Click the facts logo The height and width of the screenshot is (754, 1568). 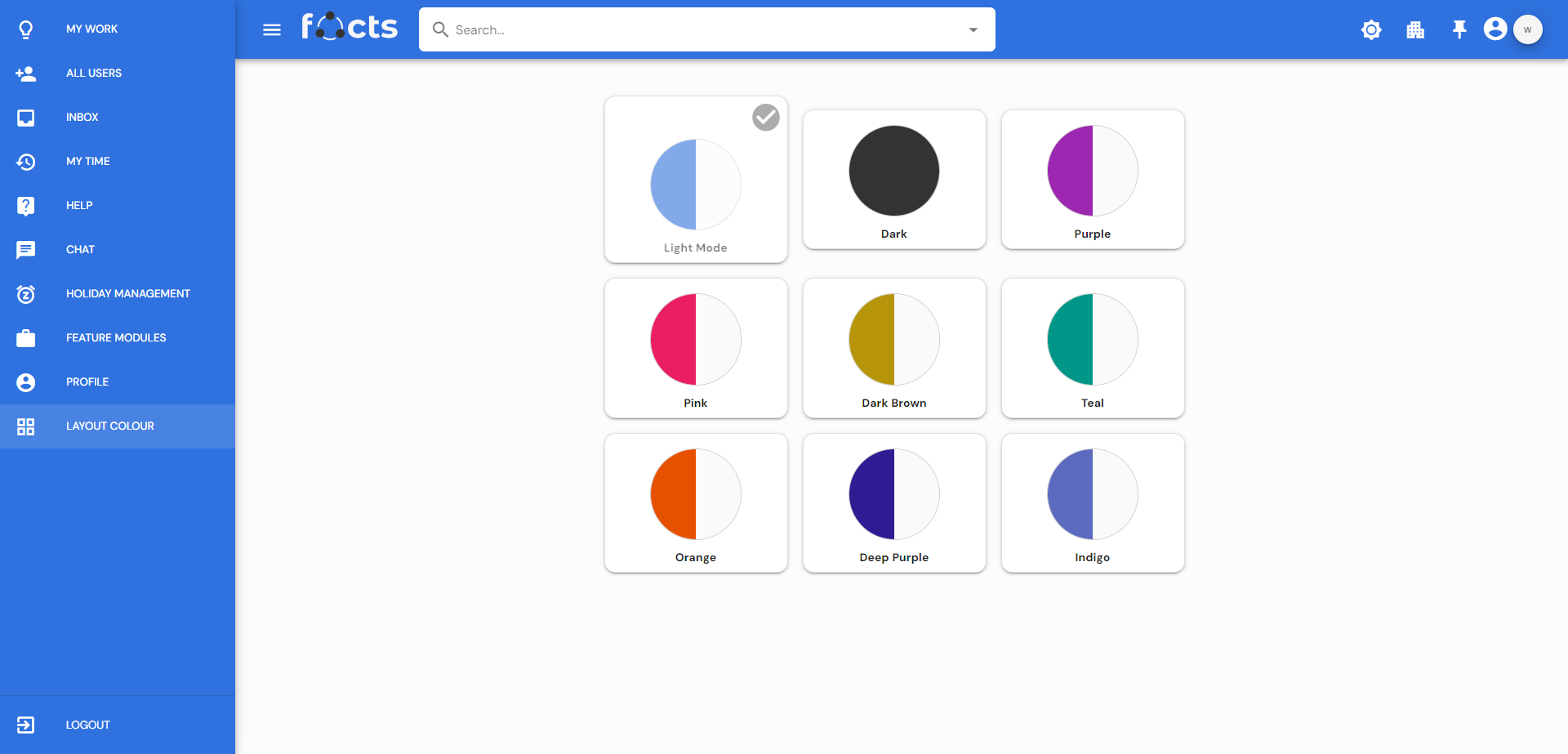click(x=350, y=28)
